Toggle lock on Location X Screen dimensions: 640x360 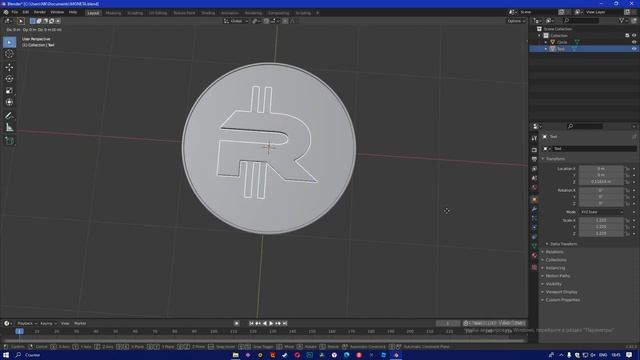tap(627, 169)
